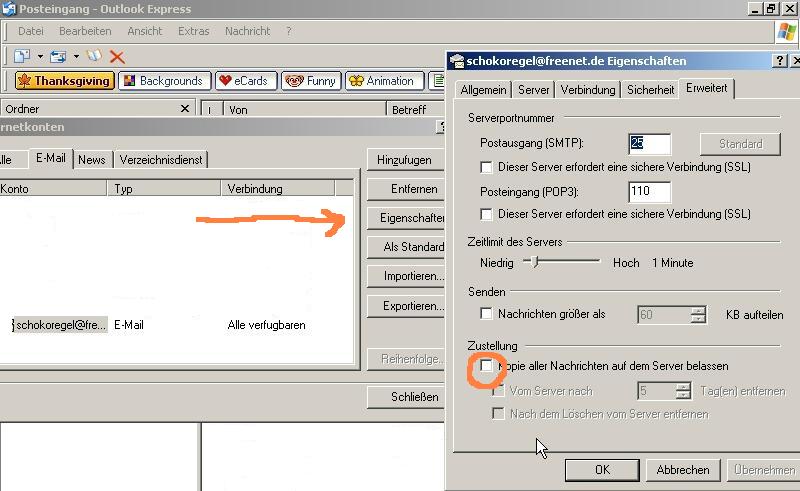This screenshot has width=800, height=491.
Task: Open the Nachricht menu
Action: point(247,31)
